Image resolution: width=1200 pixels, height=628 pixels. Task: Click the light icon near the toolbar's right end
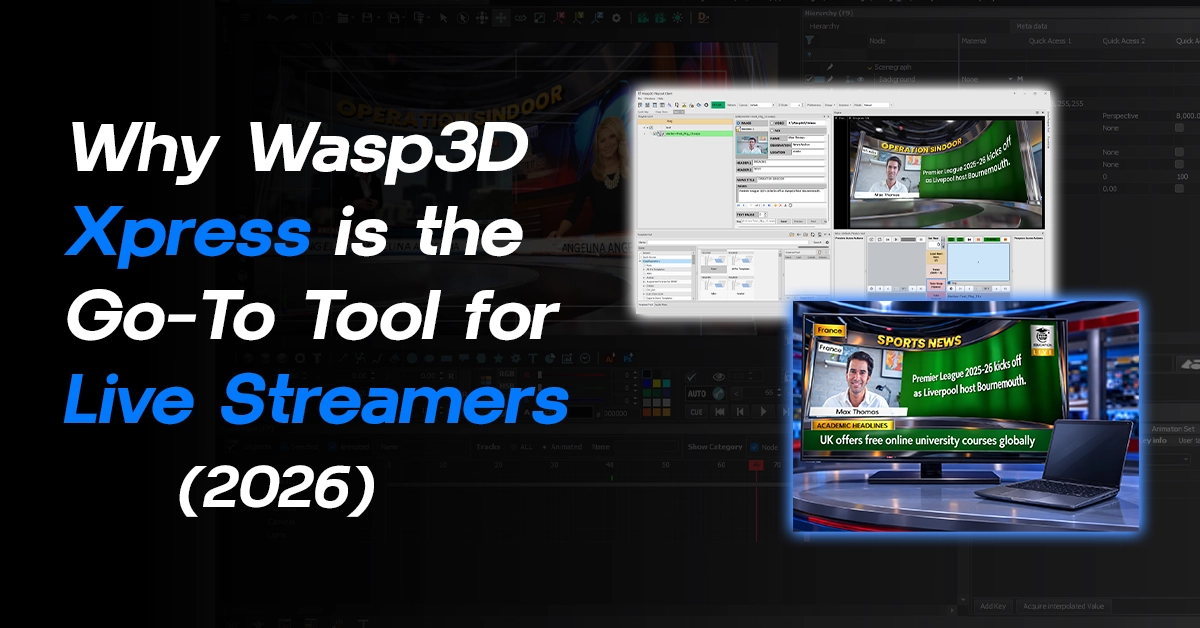pyautogui.click(x=677, y=17)
